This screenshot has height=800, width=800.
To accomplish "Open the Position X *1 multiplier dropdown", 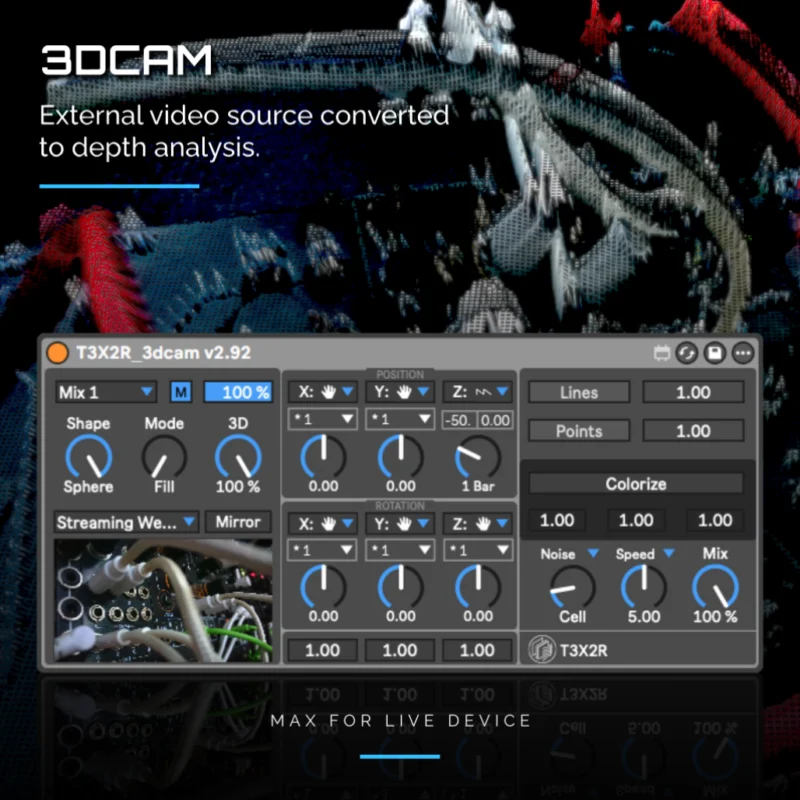I will click(x=322, y=419).
